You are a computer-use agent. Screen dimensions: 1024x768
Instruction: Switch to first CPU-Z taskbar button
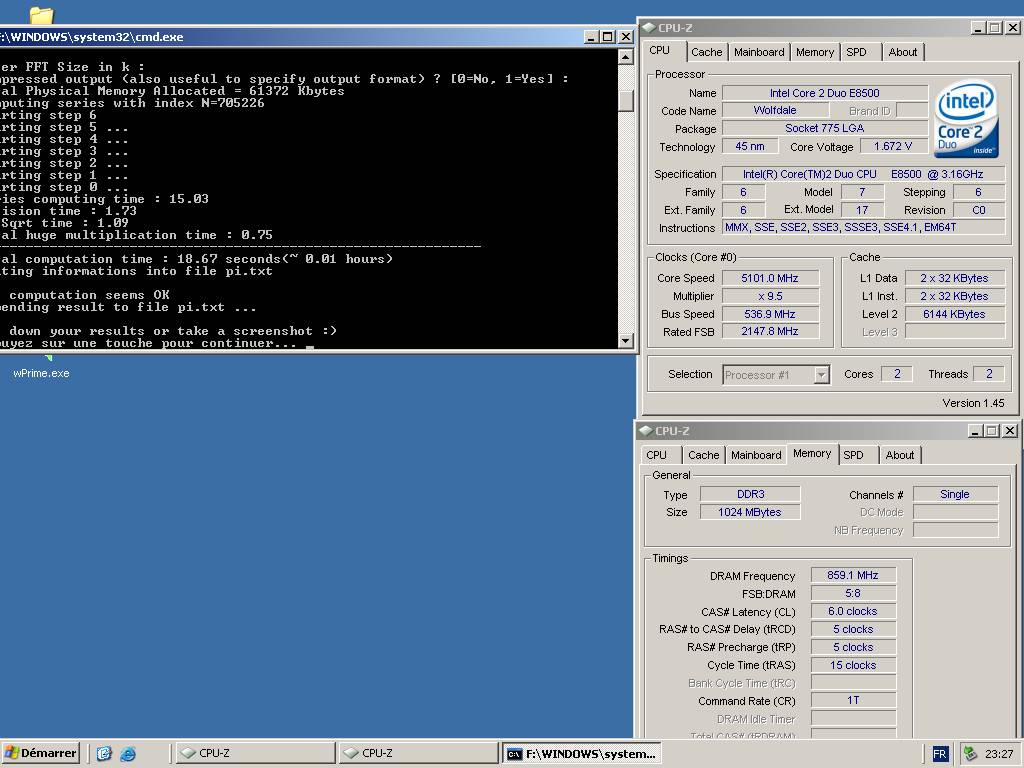(255, 753)
